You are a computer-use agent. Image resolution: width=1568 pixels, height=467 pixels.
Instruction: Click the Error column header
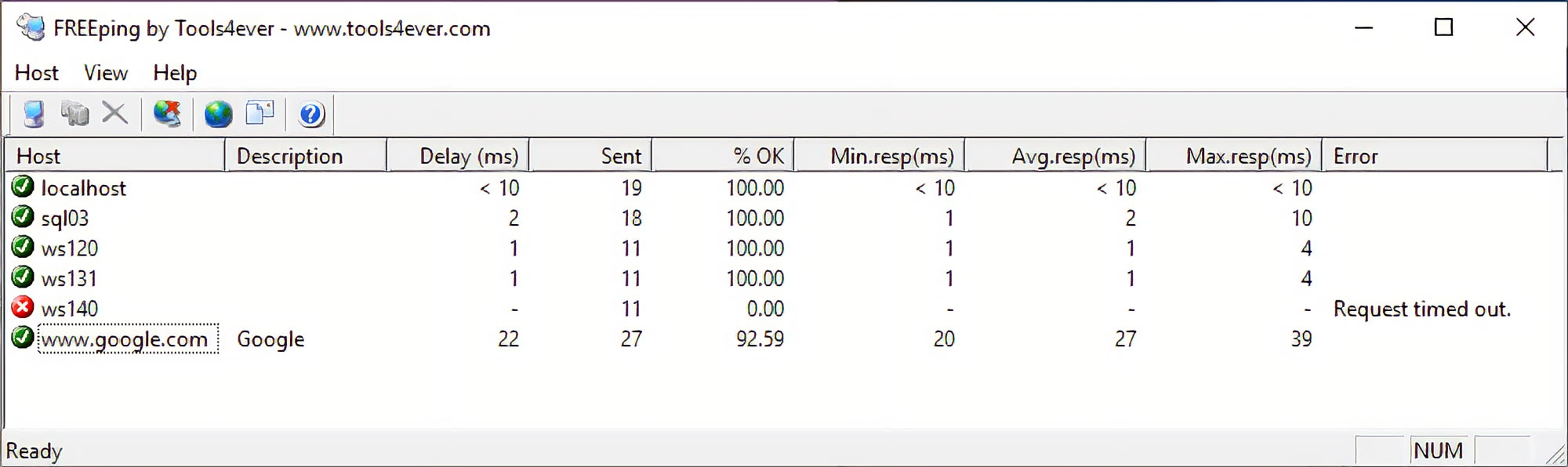click(1435, 156)
